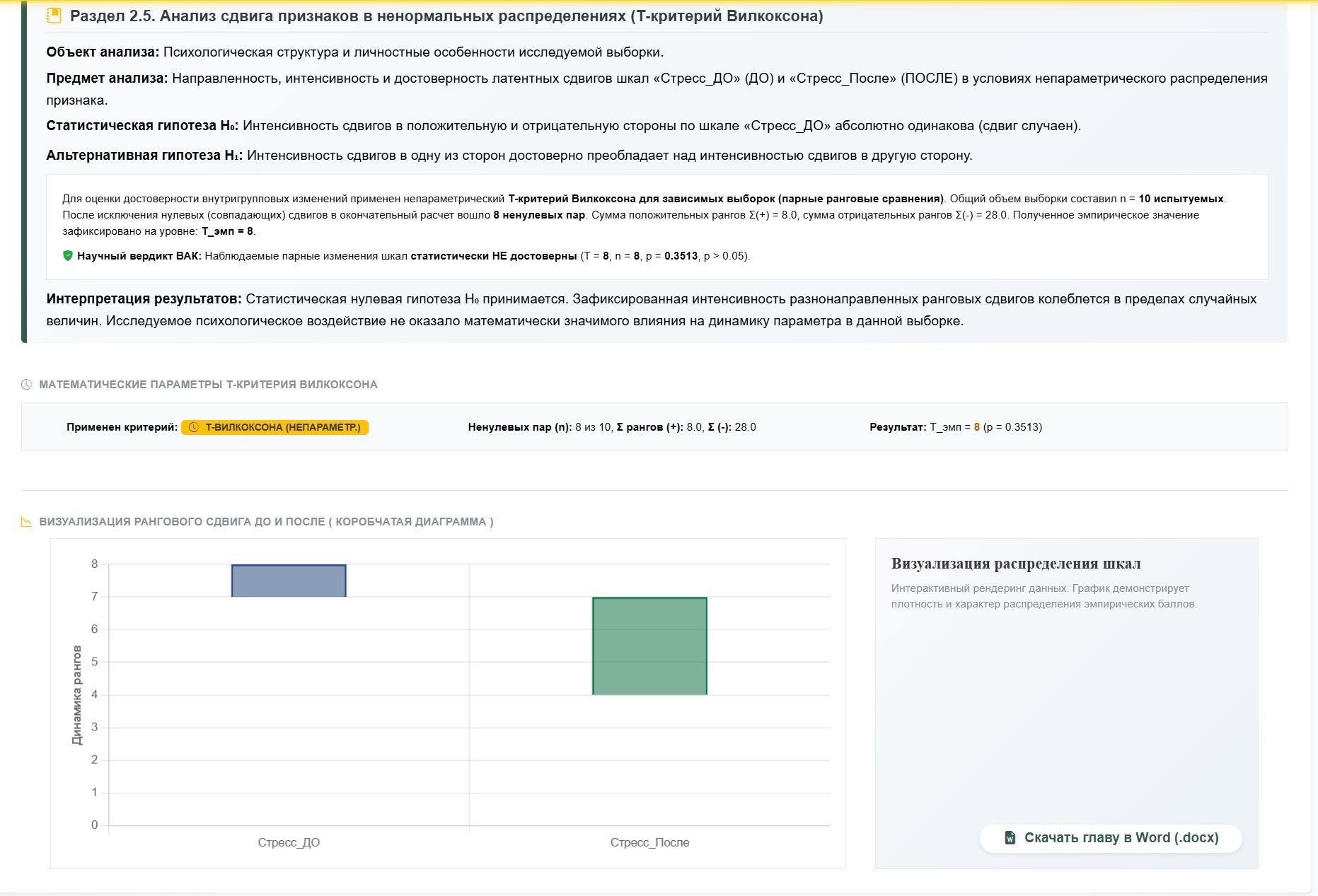This screenshot has width=1318, height=896.
Task: Click the Визуализация распределения шкал card title
Action: pyautogui.click(x=1016, y=564)
